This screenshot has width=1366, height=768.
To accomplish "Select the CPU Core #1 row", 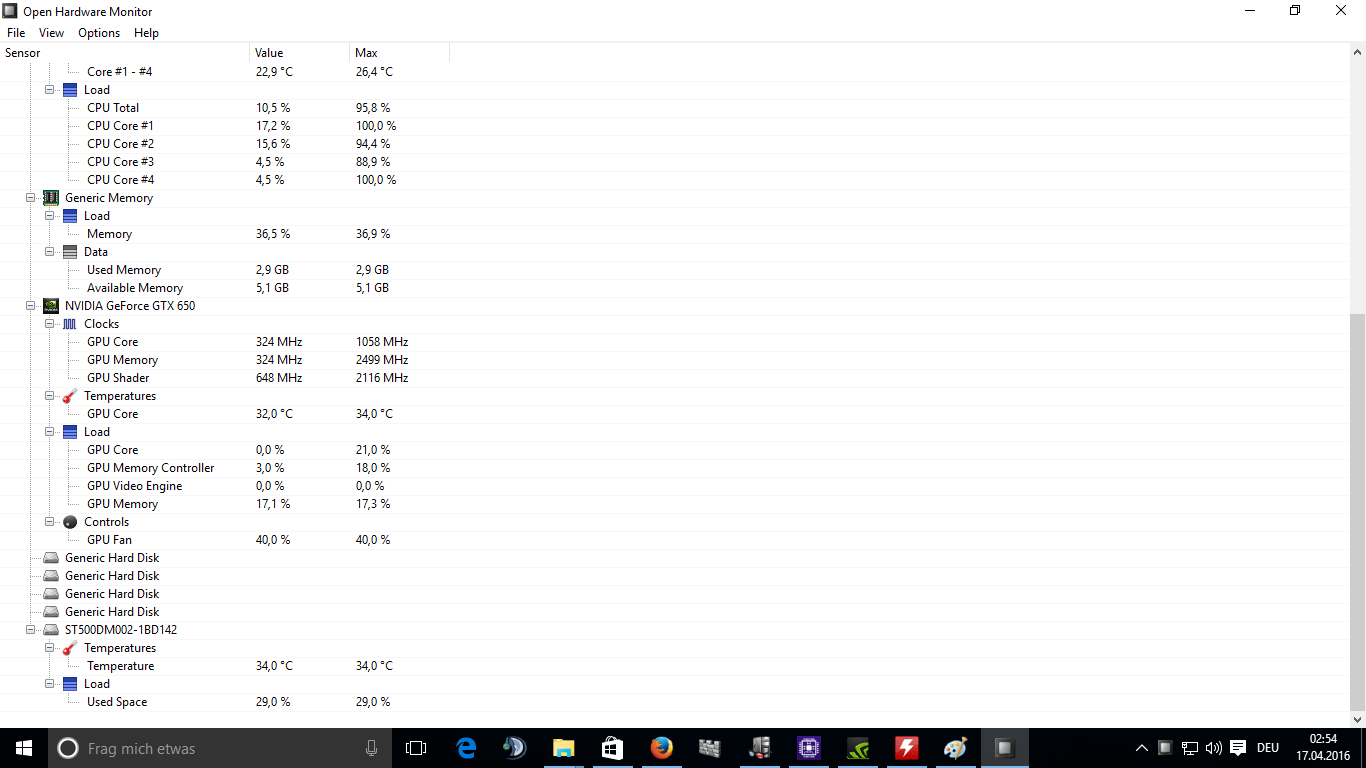I will pos(675,126).
